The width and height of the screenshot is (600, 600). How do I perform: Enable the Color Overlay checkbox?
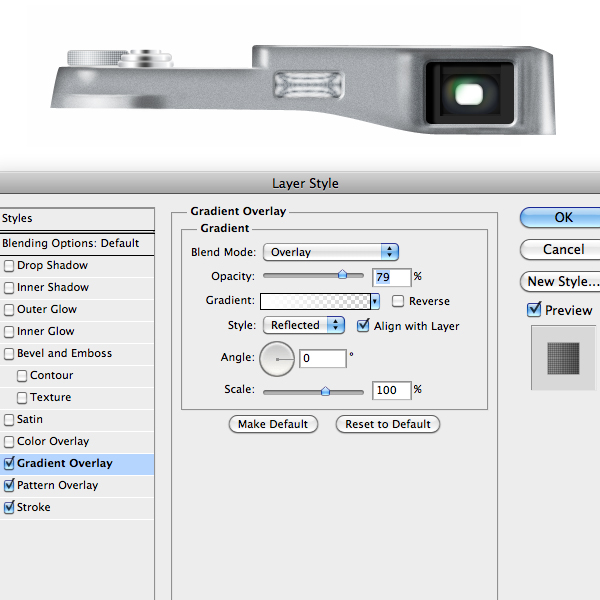9,442
